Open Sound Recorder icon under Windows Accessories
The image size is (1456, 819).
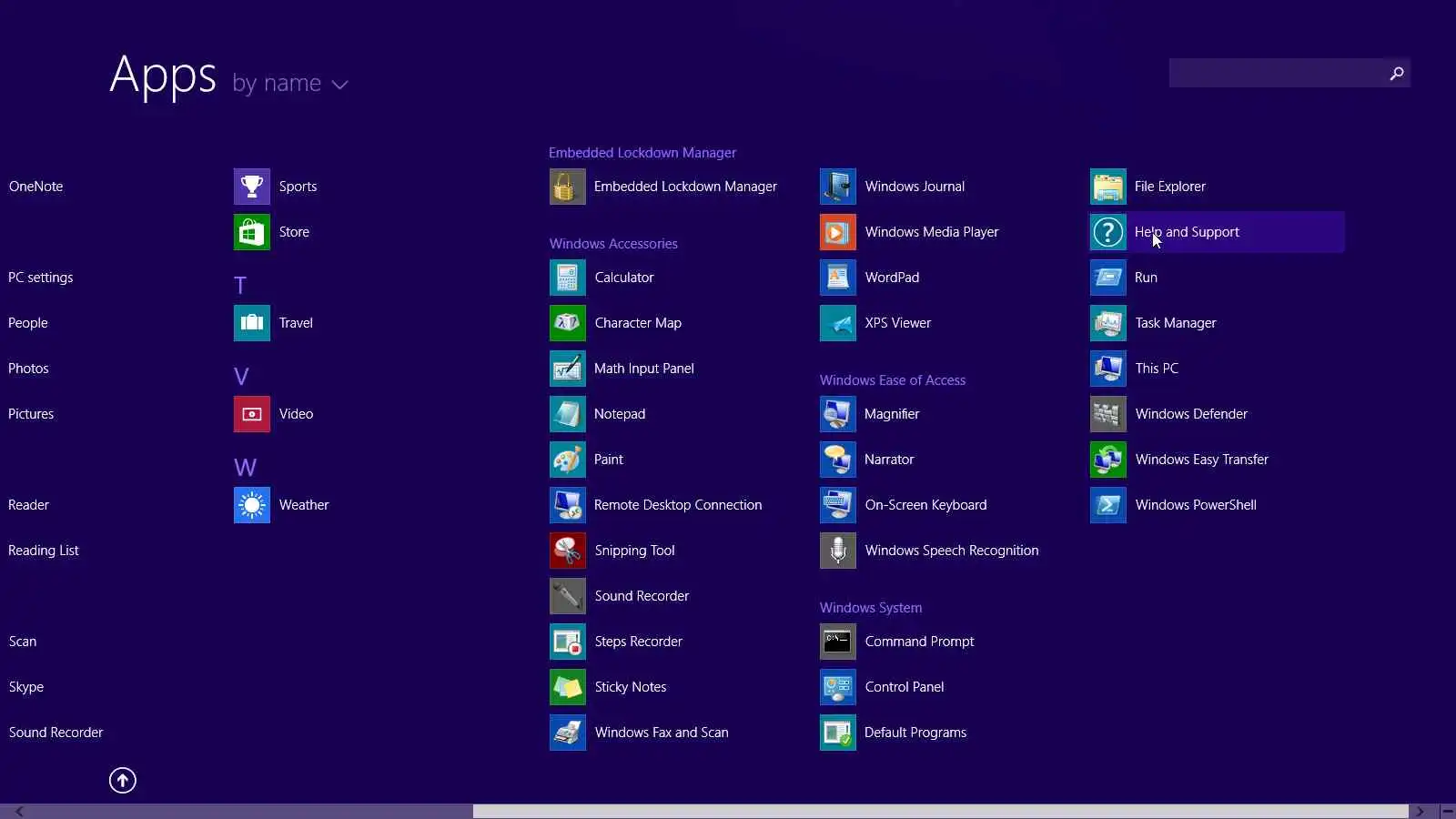[x=568, y=596]
